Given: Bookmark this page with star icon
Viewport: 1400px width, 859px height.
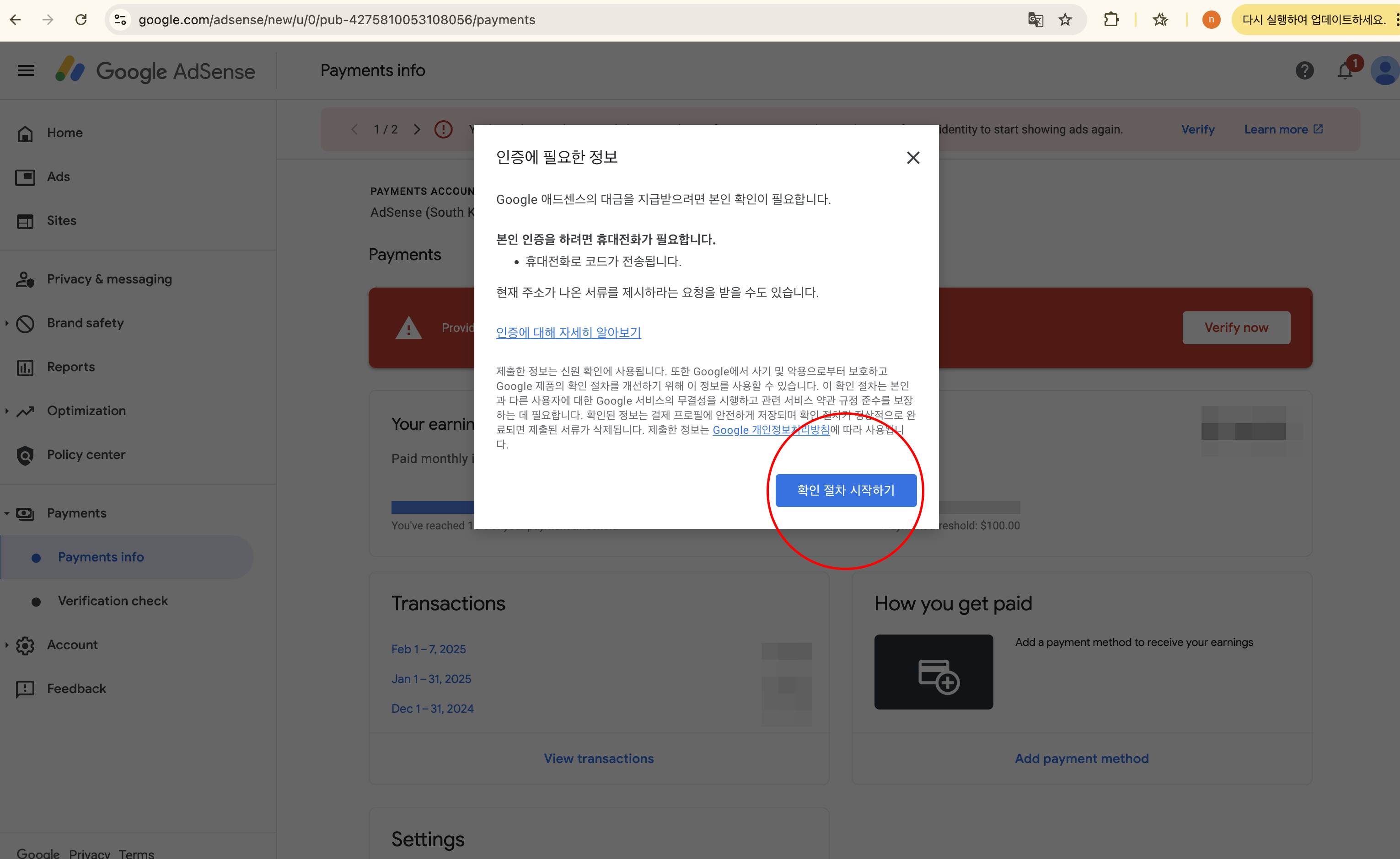Looking at the screenshot, I should coord(1065,20).
